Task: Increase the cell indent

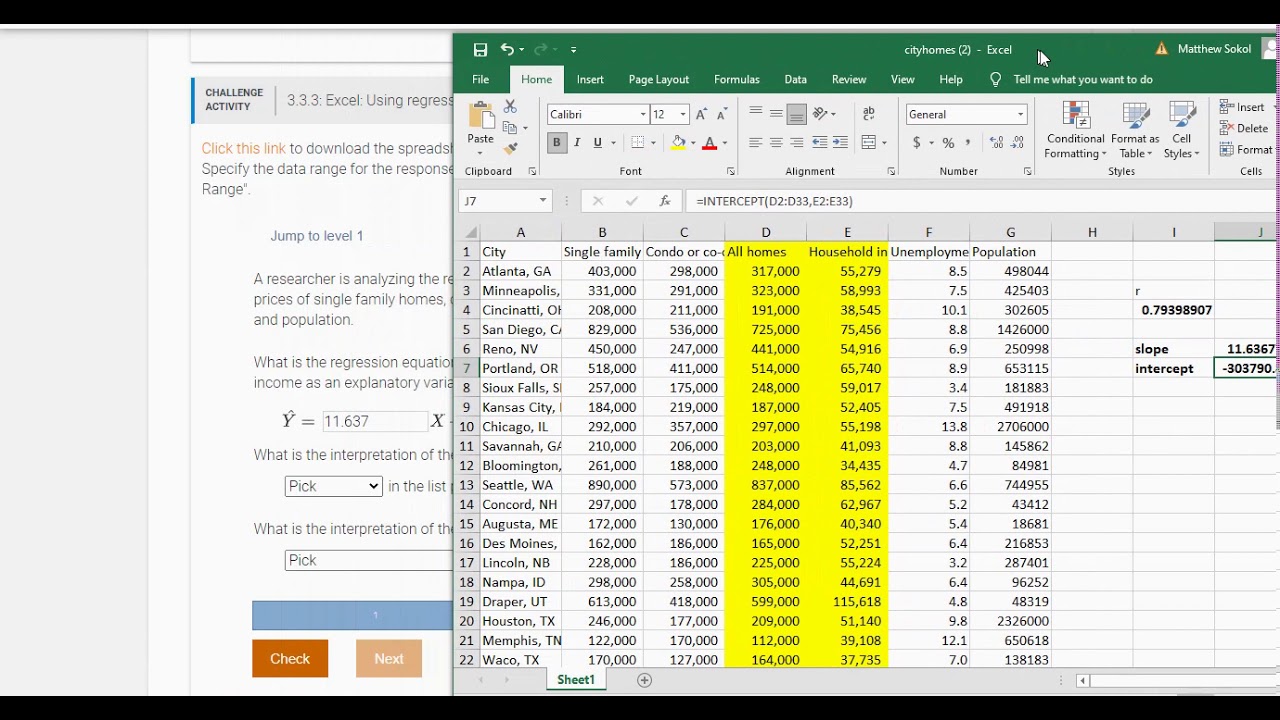Action: click(x=841, y=143)
